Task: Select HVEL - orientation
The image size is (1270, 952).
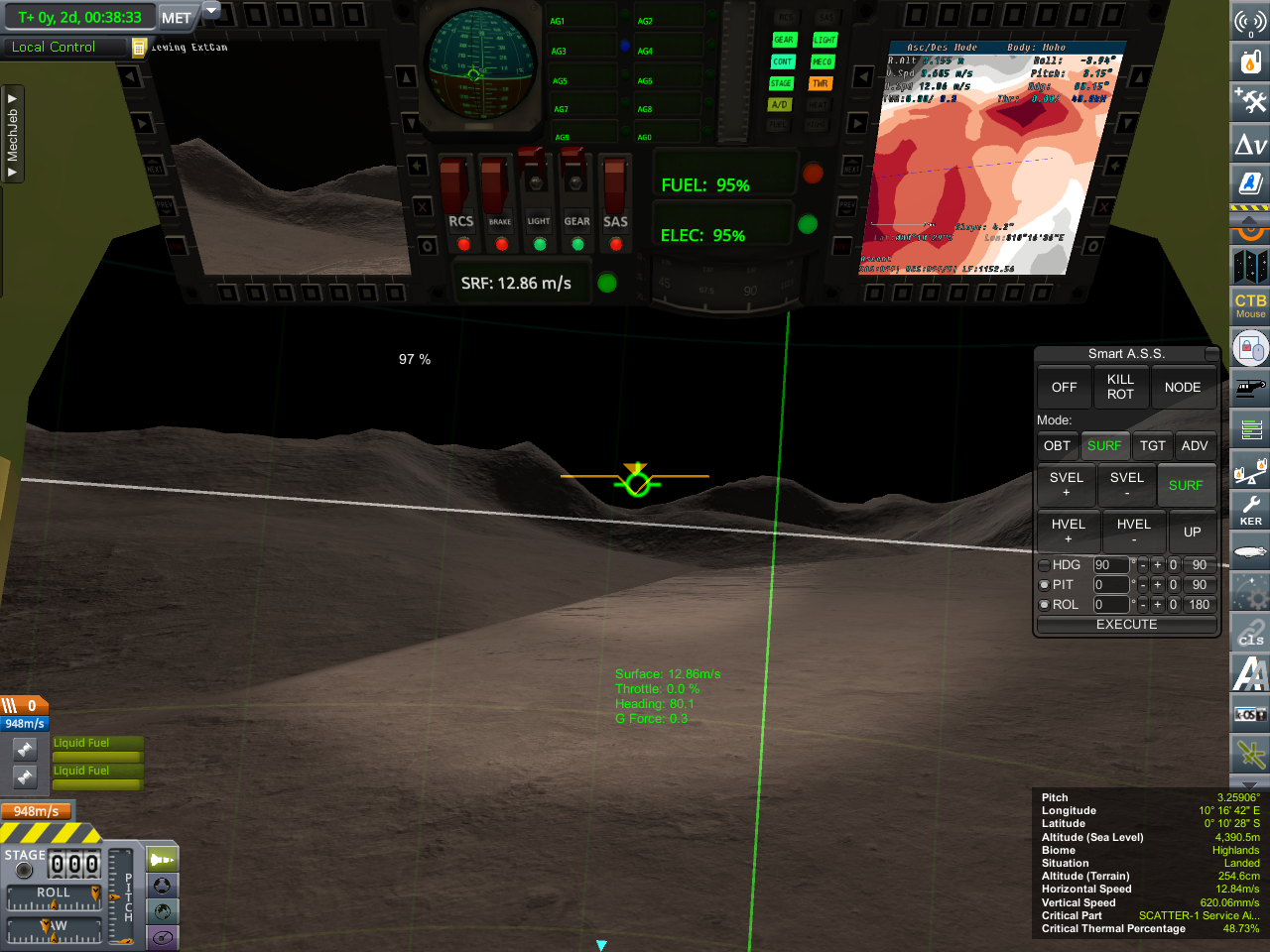Action: pos(1134,532)
